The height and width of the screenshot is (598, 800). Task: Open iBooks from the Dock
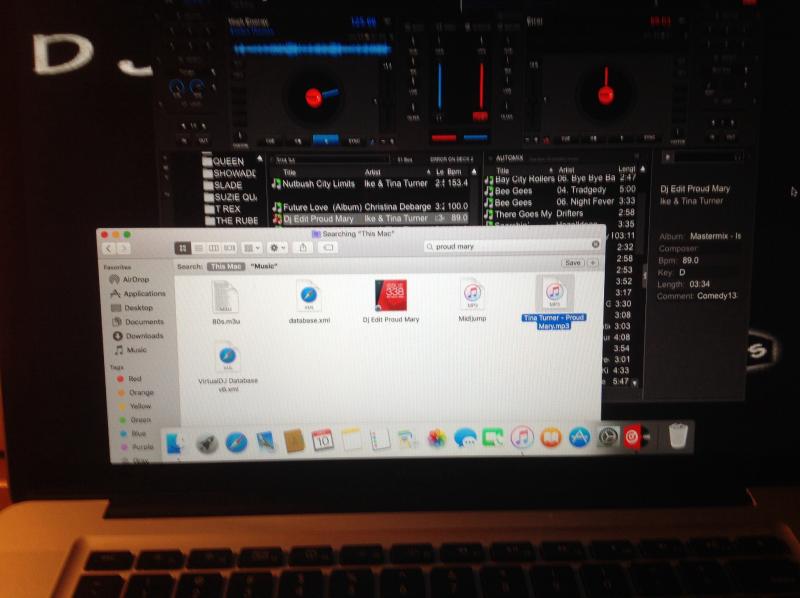point(551,437)
